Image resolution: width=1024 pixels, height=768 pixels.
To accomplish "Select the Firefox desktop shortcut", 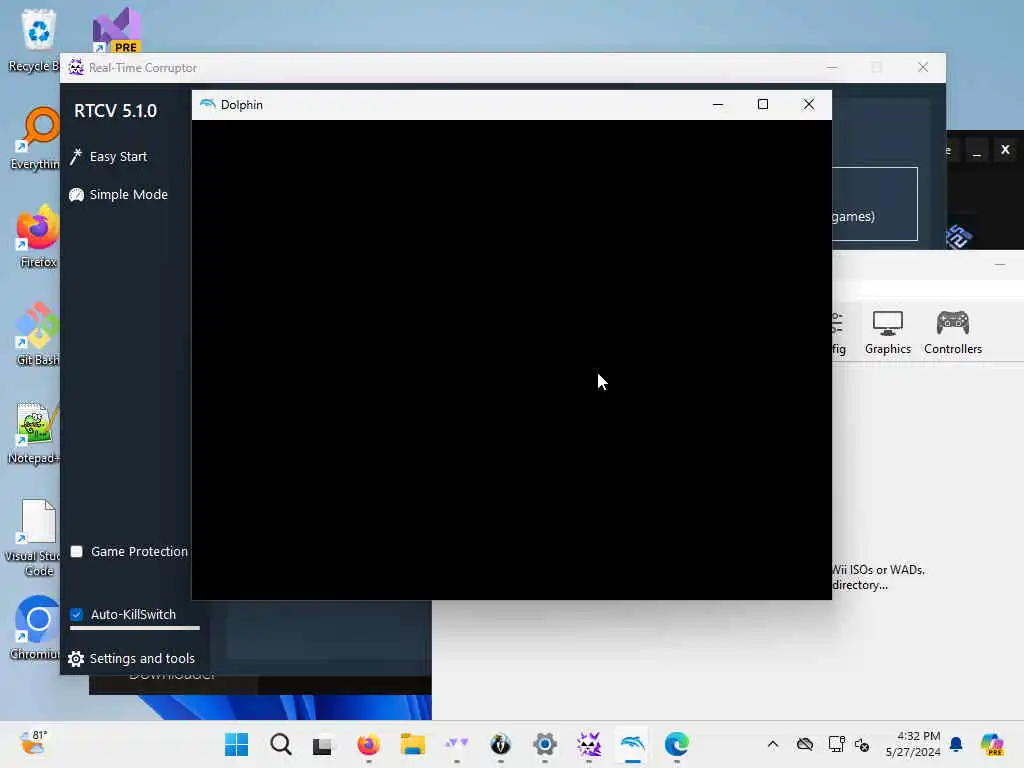I will point(38,236).
